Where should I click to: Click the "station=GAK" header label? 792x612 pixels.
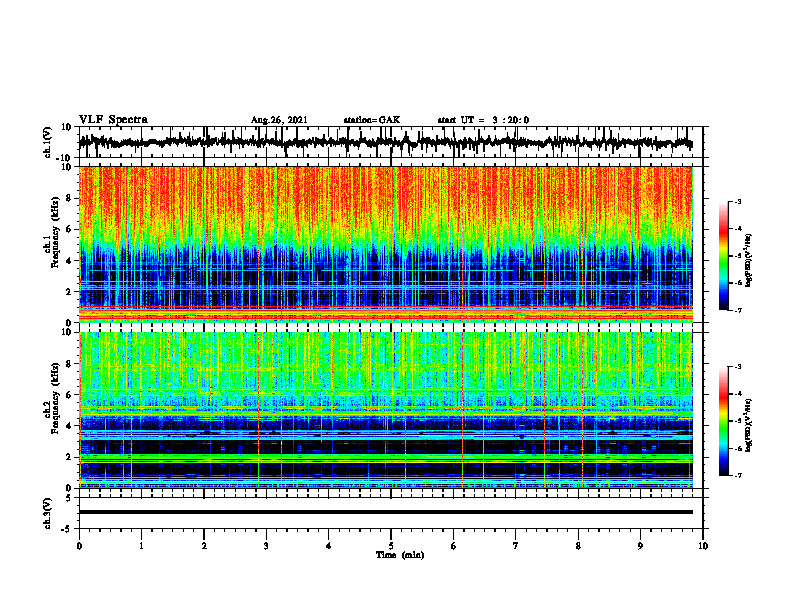pyautogui.click(x=372, y=120)
